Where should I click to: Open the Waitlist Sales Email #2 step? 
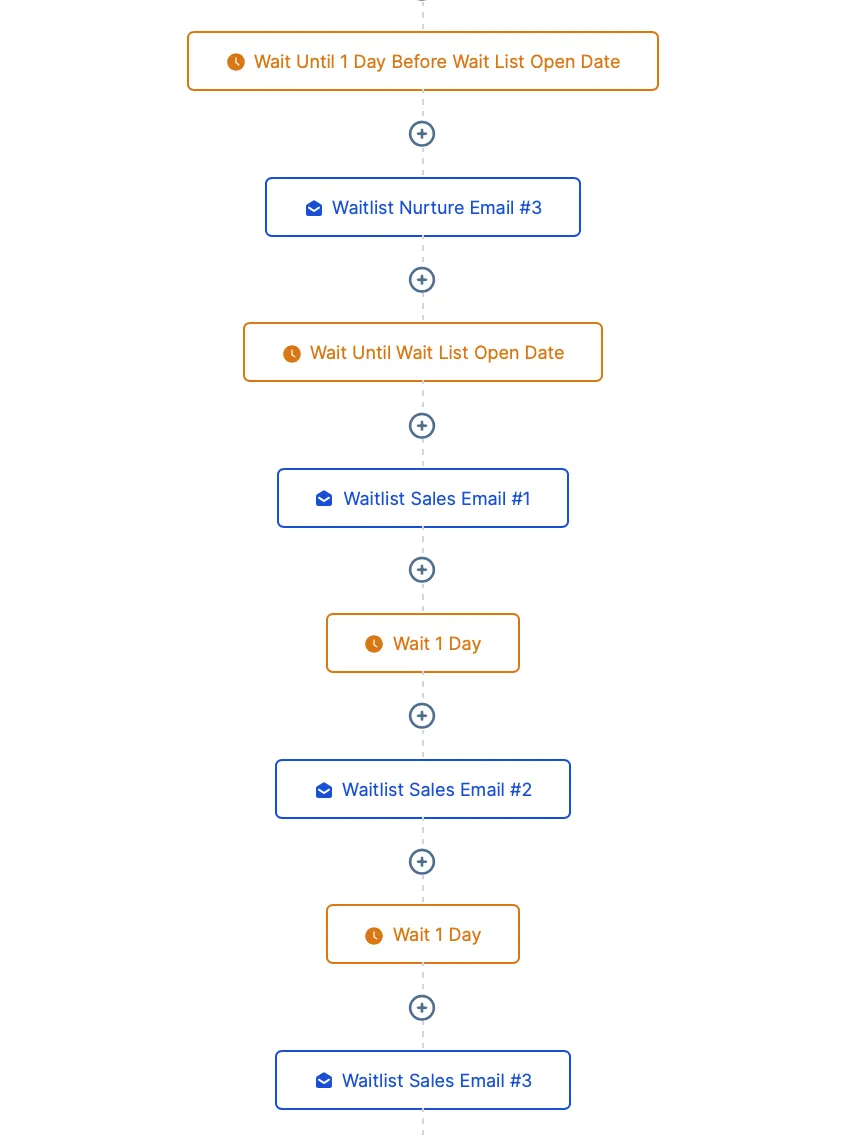pyautogui.click(x=423, y=789)
